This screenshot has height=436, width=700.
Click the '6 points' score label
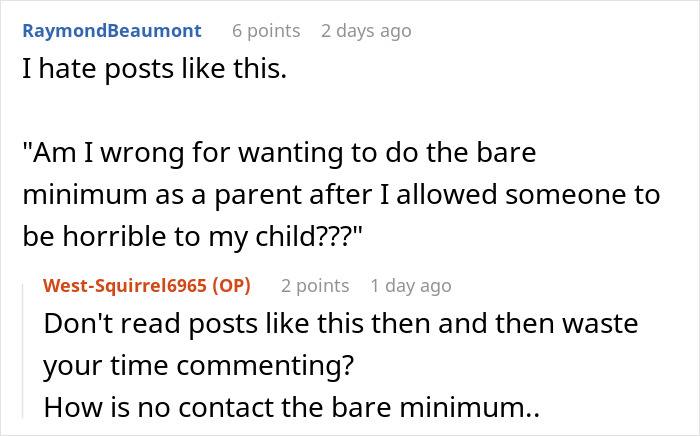(266, 31)
